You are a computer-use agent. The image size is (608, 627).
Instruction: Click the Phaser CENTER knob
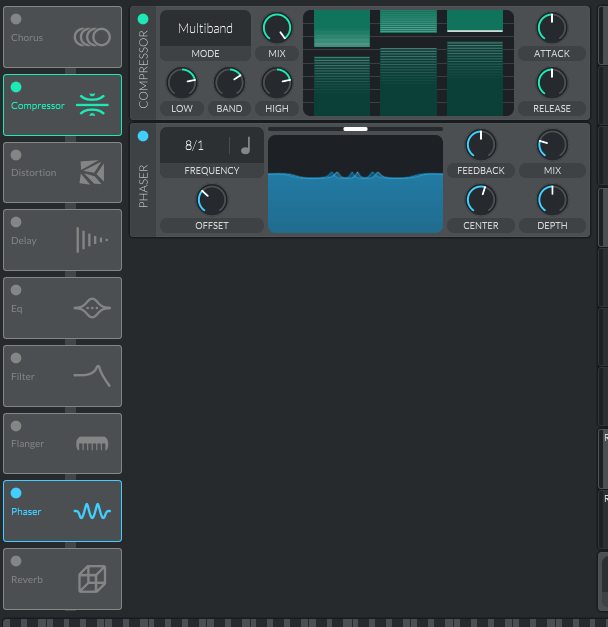coord(481,200)
